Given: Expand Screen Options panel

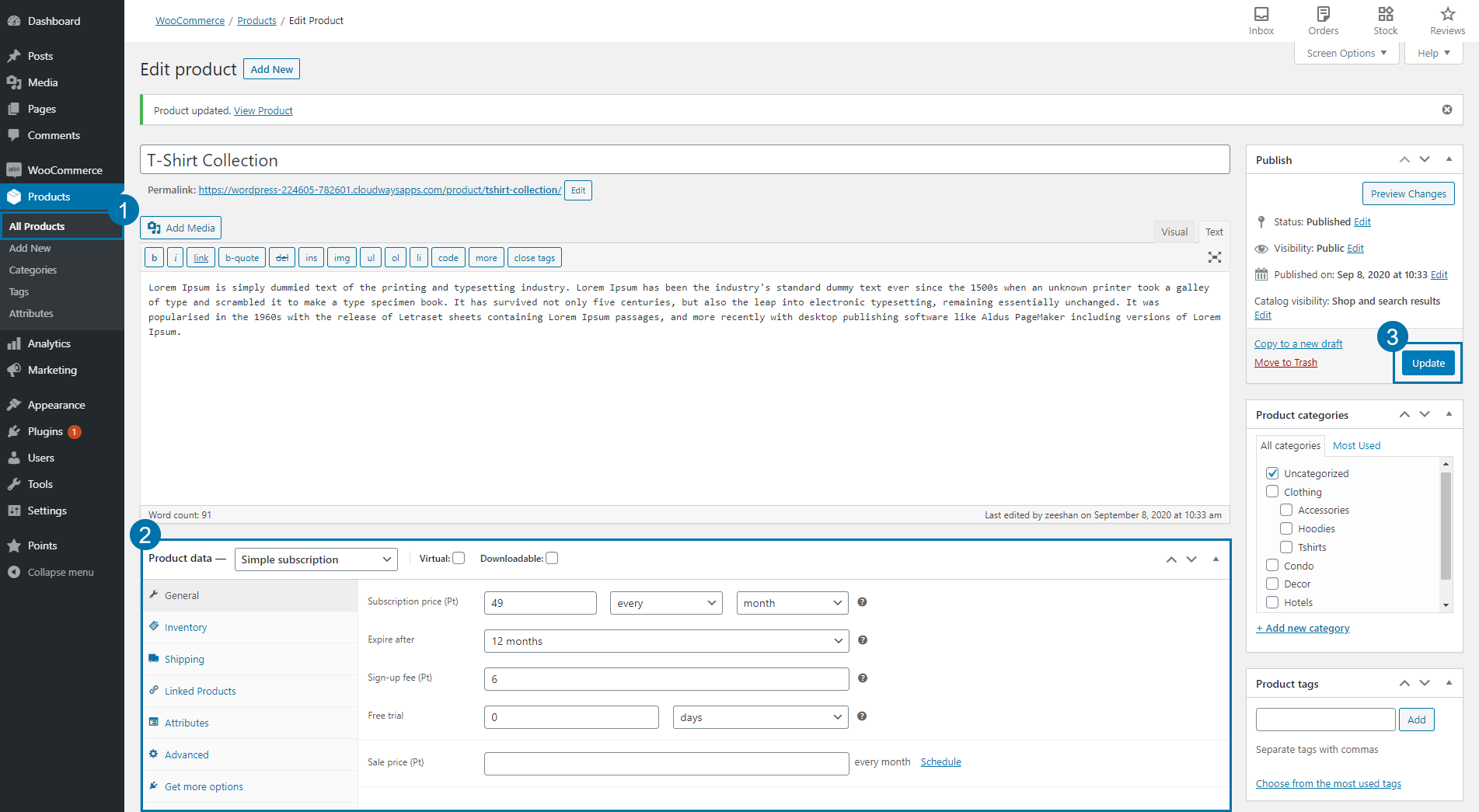Looking at the screenshot, I should click(1347, 53).
